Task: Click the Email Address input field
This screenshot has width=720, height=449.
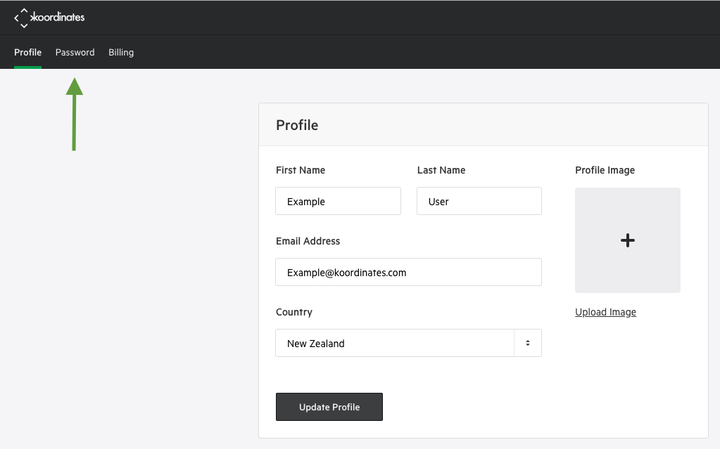Action: point(408,272)
